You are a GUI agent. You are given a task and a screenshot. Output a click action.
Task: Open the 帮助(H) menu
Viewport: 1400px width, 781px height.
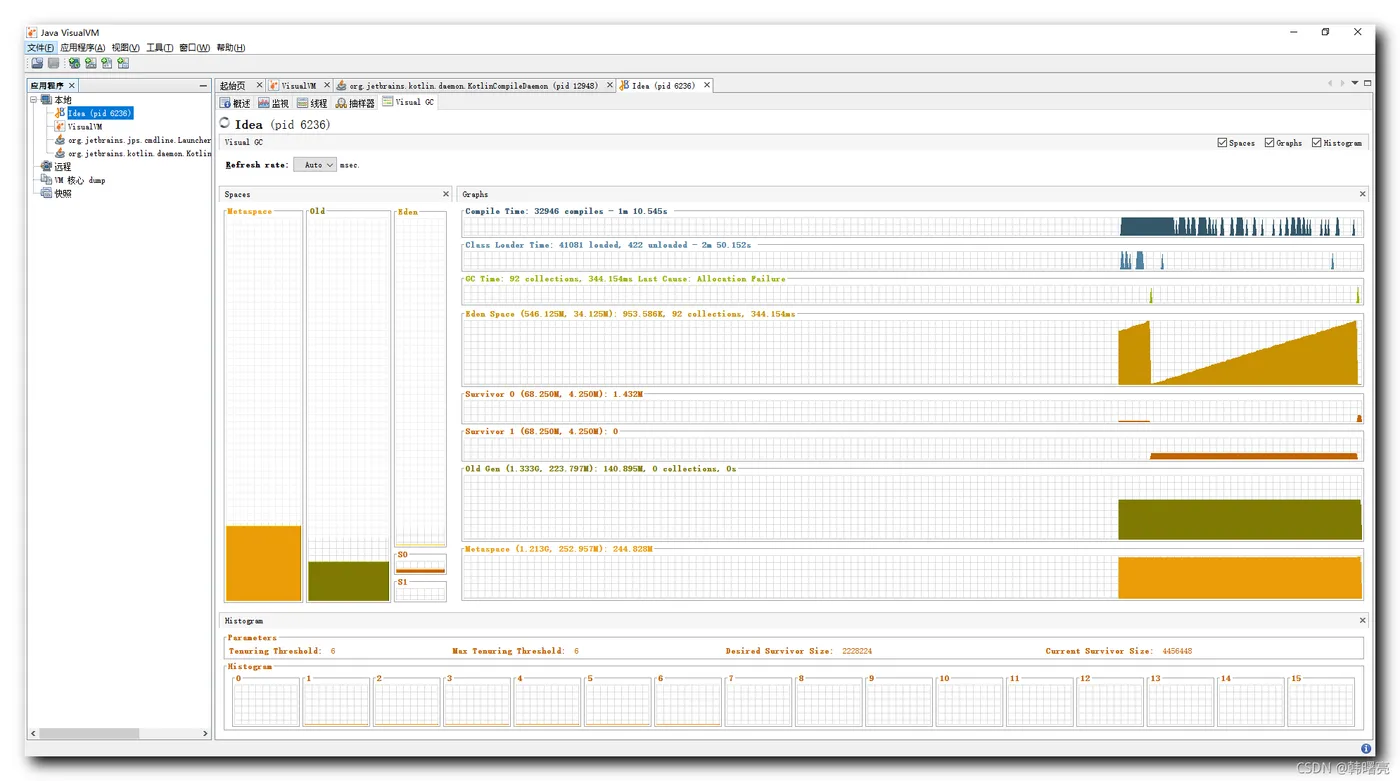230,48
